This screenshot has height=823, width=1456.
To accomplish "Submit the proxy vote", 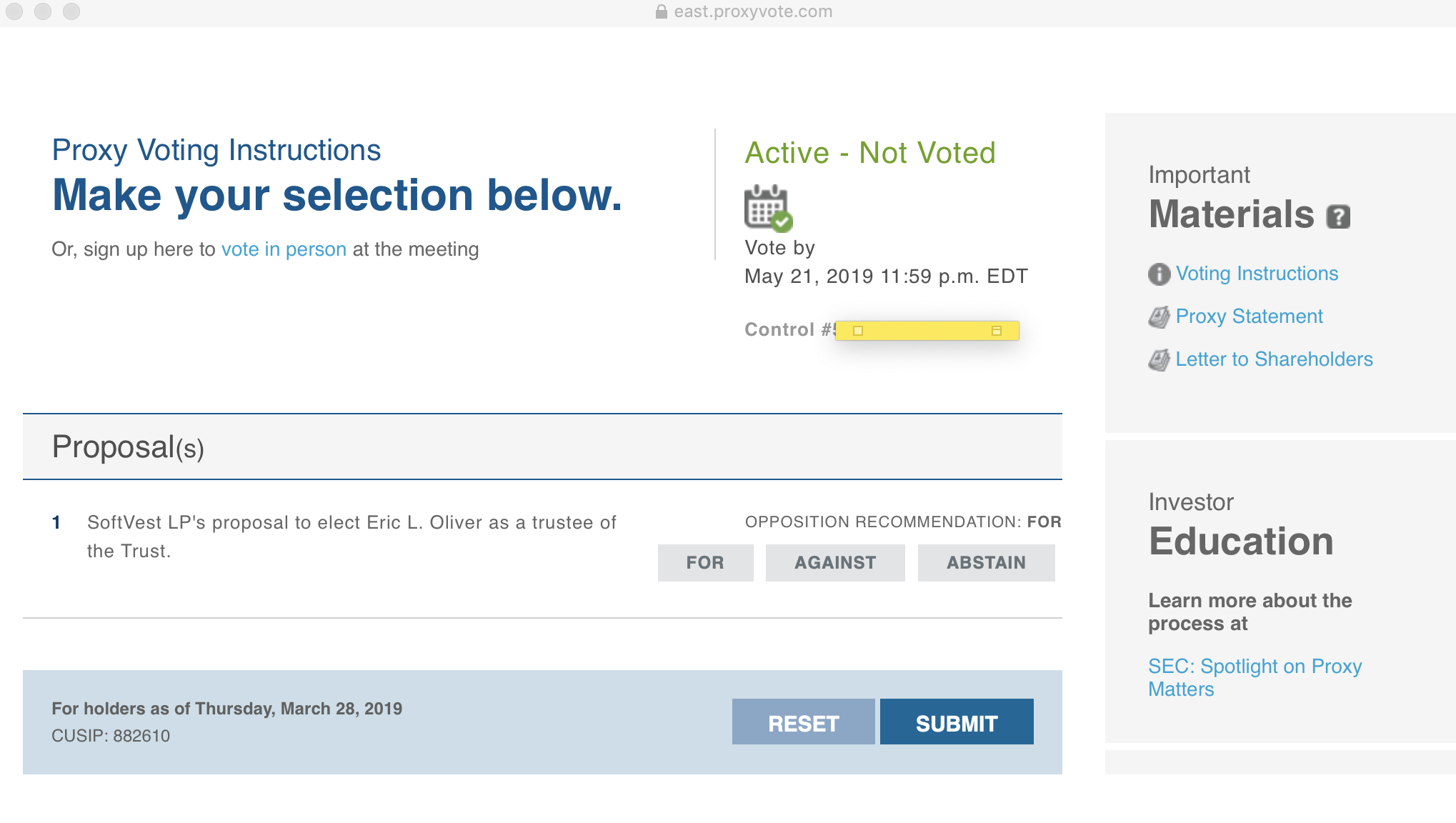I will coord(957,722).
